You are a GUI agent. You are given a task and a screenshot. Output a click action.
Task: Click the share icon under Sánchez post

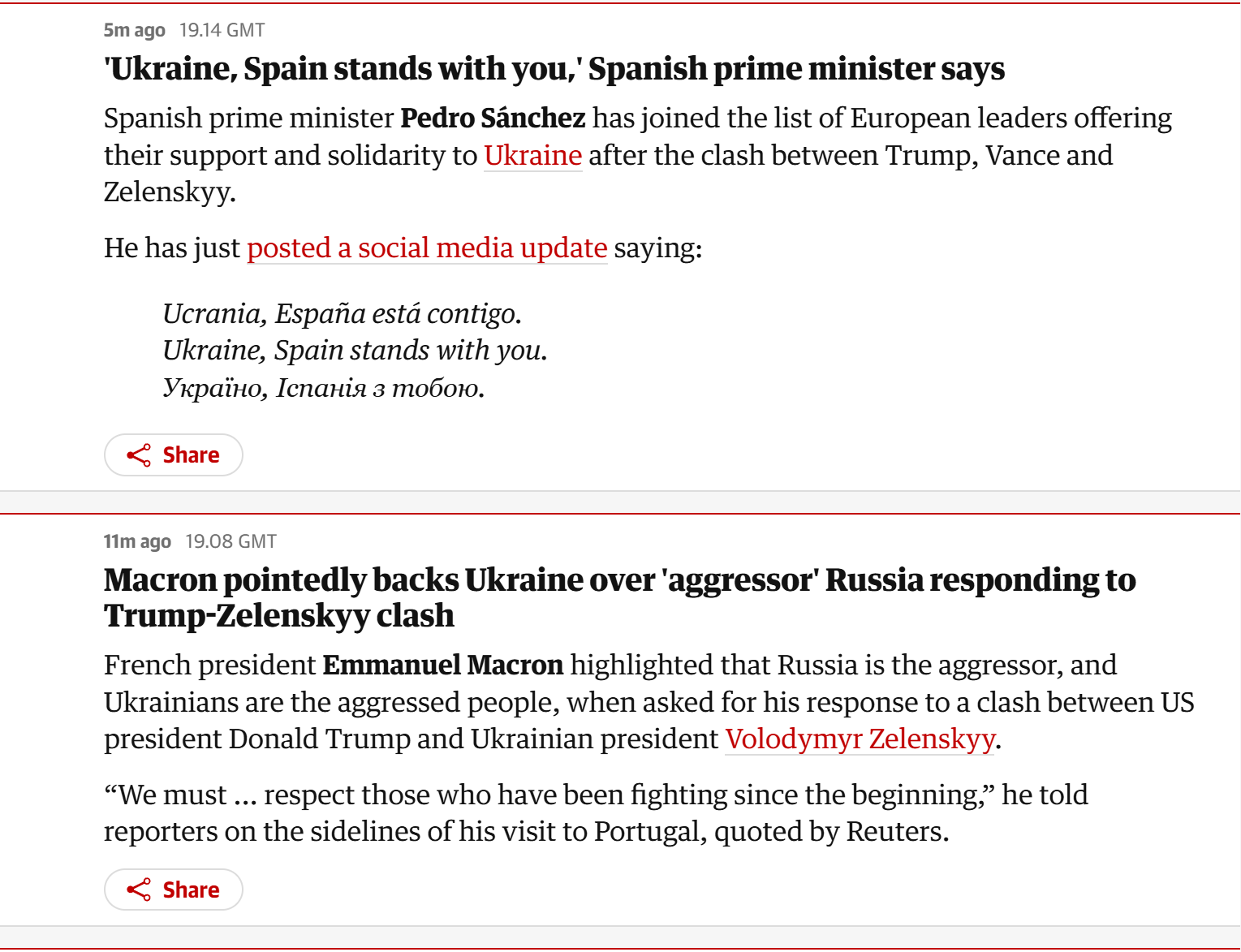click(139, 455)
